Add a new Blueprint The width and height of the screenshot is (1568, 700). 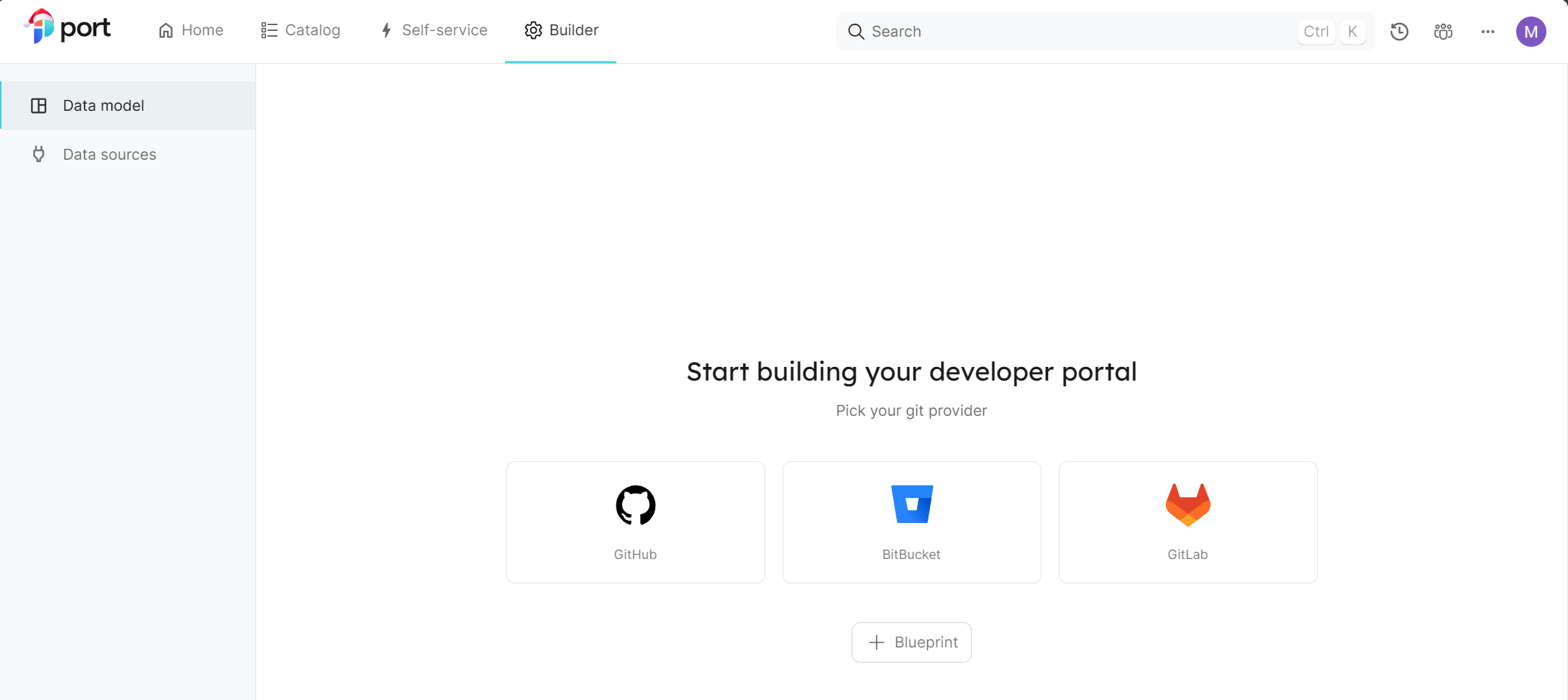[911, 642]
